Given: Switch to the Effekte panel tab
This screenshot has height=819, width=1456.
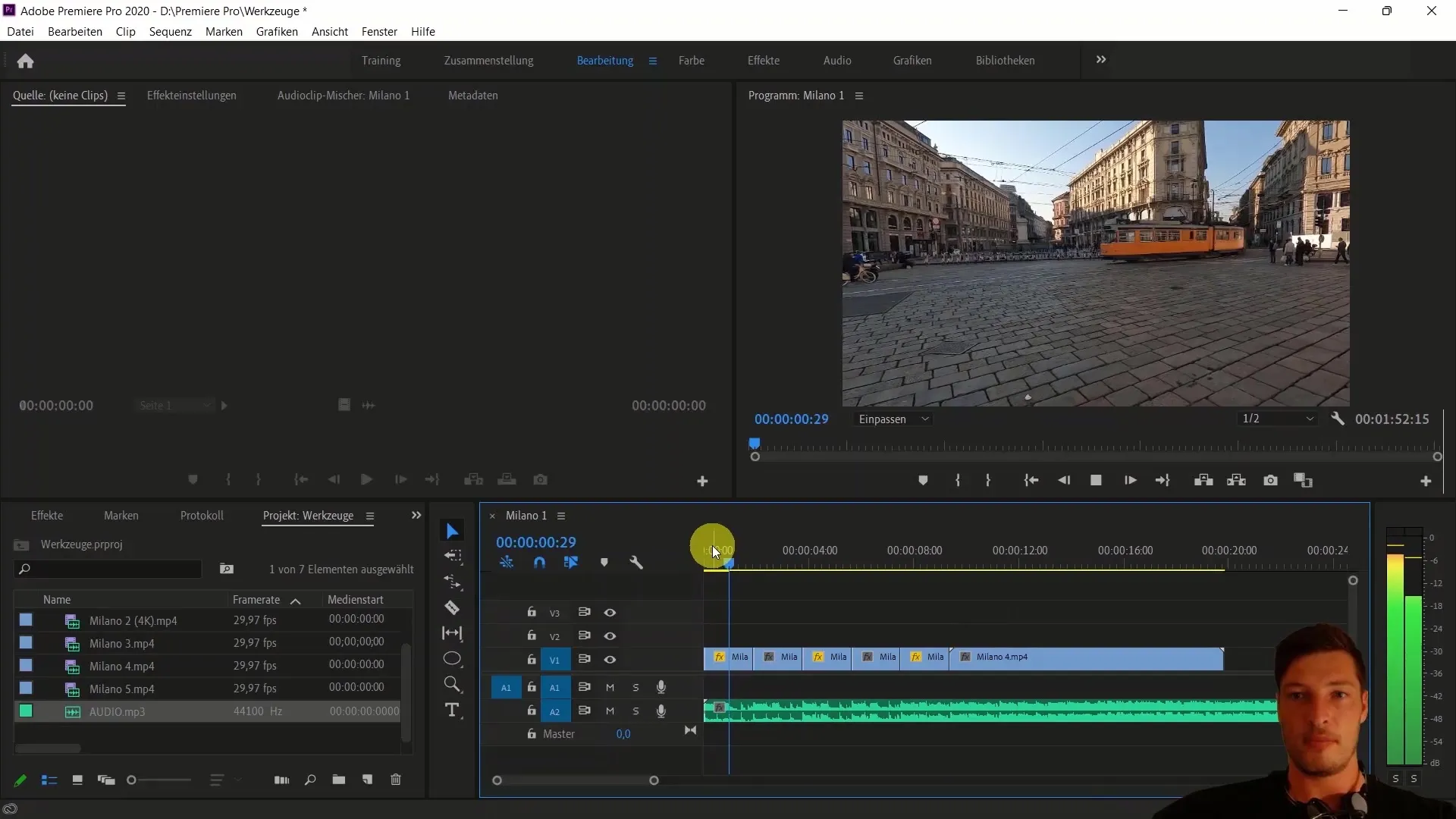Looking at the screenshot, I should coord(47,516).
